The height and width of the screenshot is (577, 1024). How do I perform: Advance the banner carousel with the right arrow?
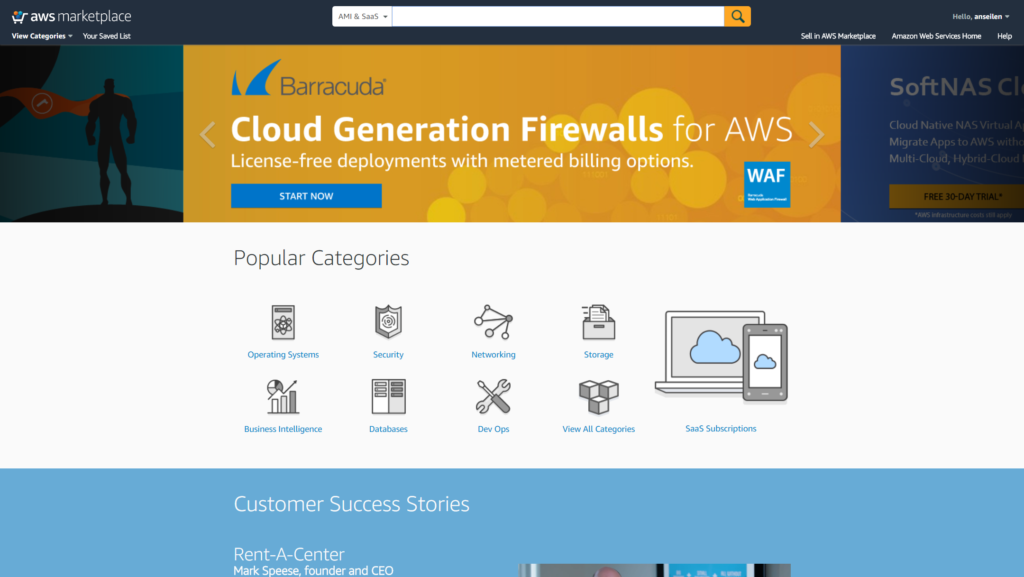(816, 135)
